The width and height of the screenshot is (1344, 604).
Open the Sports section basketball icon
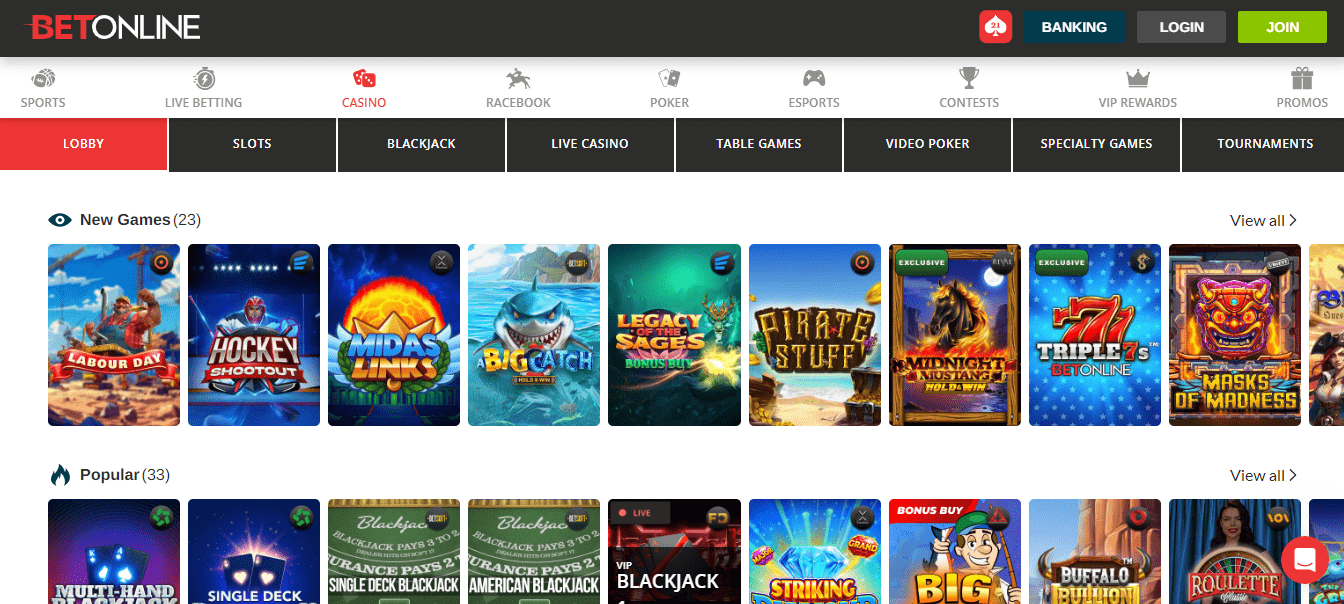click(x=43, y=79)
